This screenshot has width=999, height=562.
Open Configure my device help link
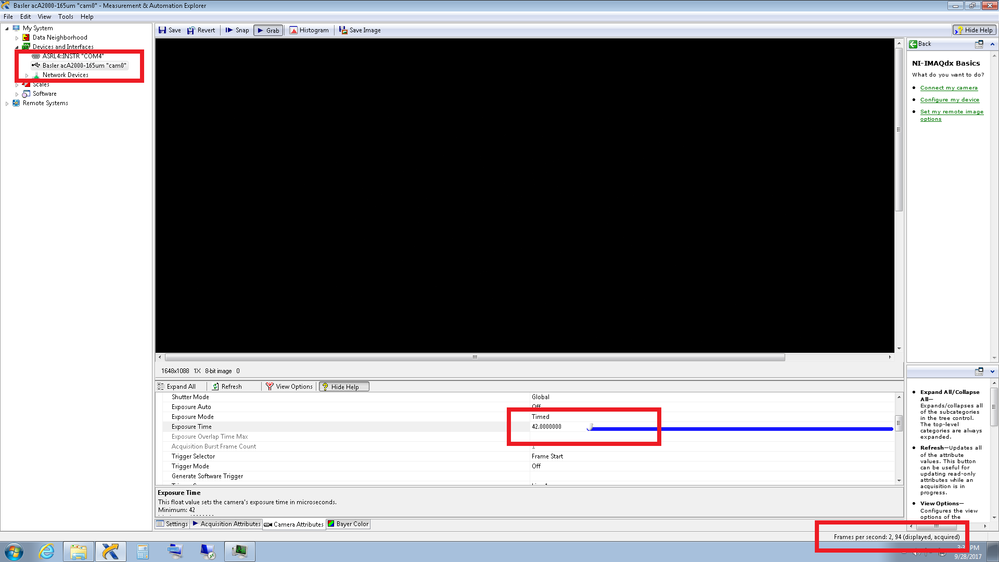[x=949, y=100]
